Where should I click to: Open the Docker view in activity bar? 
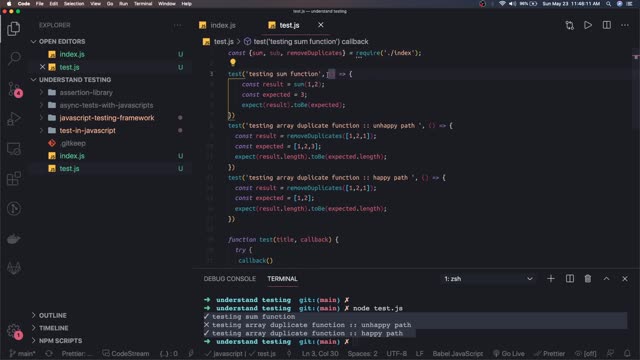pyautogui.click(x=14, y=239)
